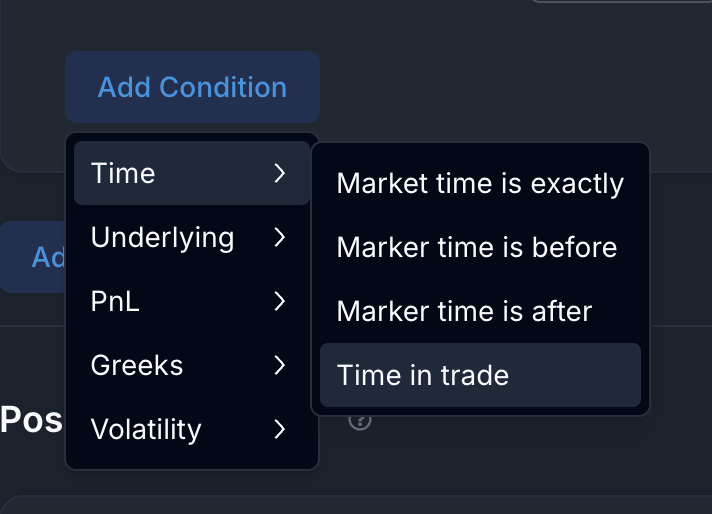This screenshot has height=514, width=712.
Task: Open the Underlying condition category
Action: [x=162, y=238]
